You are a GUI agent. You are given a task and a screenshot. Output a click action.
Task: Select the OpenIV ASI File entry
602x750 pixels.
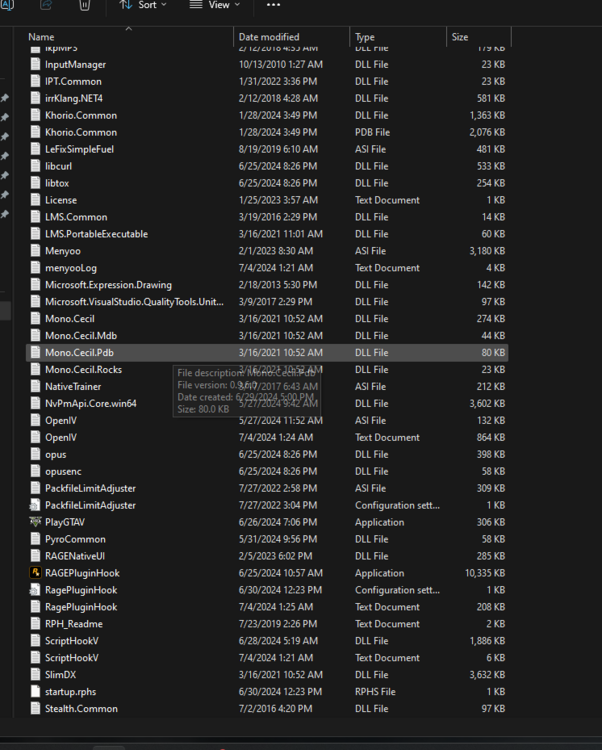click(268, 420)
